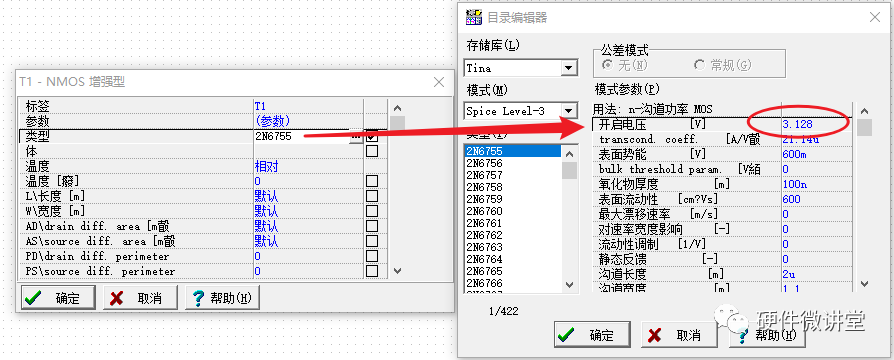
Task: Toggle the checkbox in the AD\drain diff. area row
Action: [x=372, y=226]
